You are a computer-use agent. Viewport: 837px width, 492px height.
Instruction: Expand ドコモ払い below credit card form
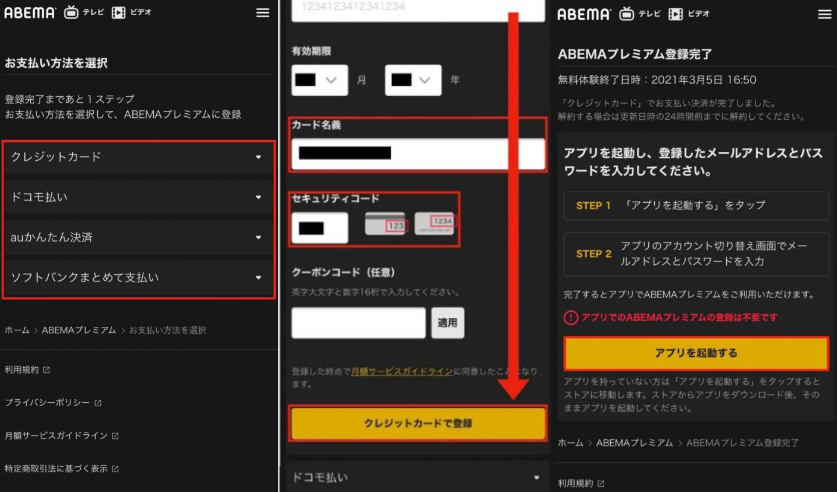coord(418,477)
